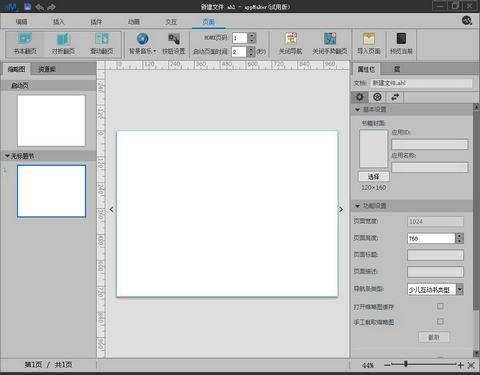The width and height of the screenshot is (480, 375).
Task: Open the gear settings property tab
Action: tap(360, 97)
